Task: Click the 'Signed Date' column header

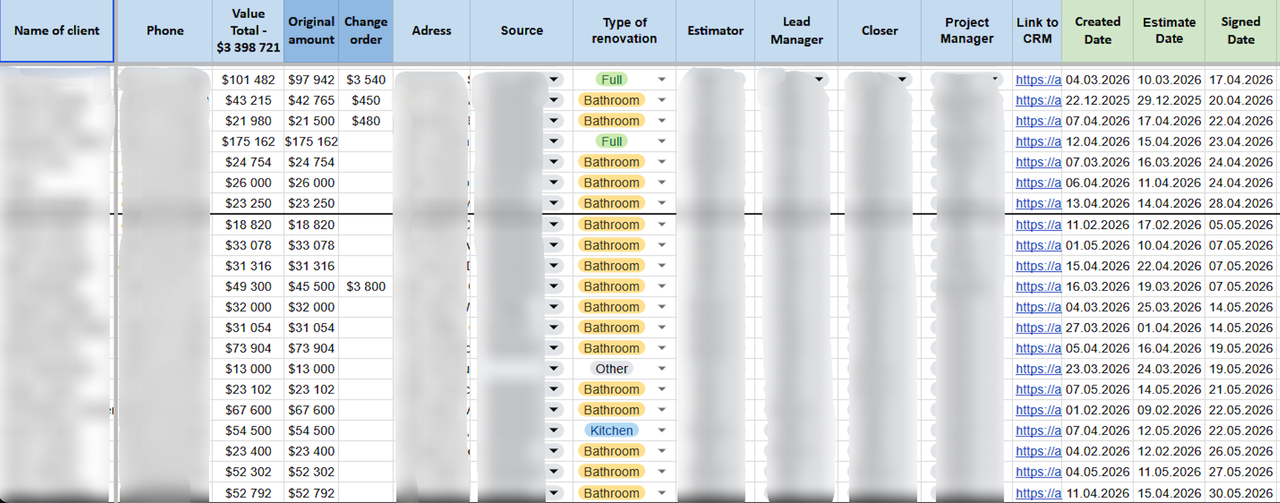Action: 1241,31
